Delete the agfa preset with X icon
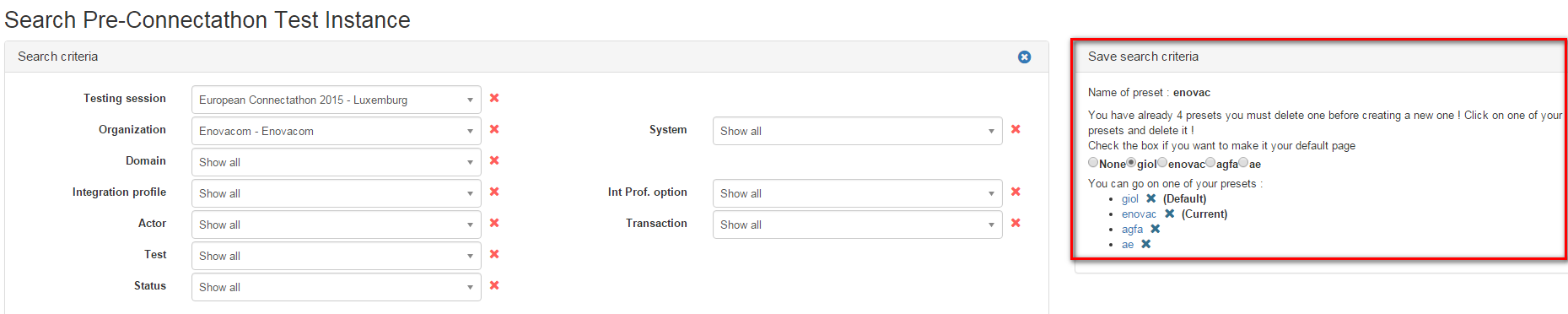This screenshot has height=314, width=1568. [x=1156, y=229]
